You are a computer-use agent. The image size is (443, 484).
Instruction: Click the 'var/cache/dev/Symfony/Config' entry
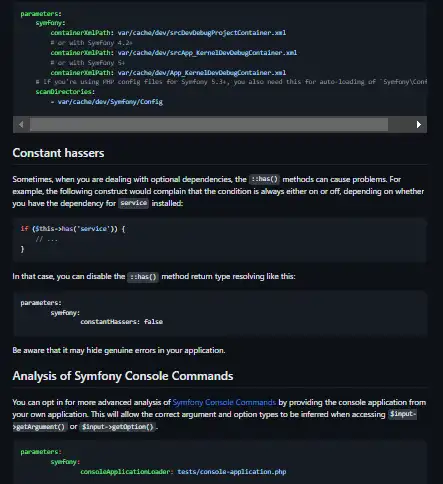110,102
